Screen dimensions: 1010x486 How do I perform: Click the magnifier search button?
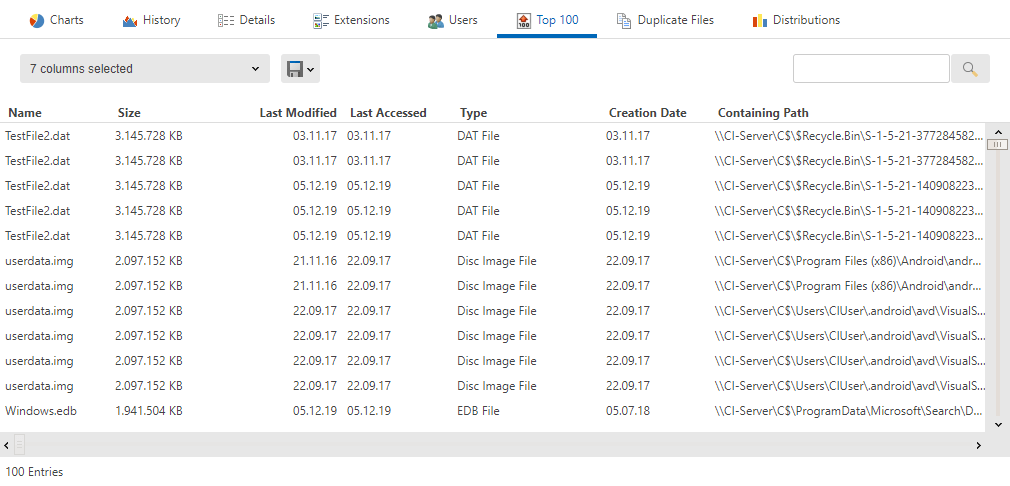click(x=969, y=69)
